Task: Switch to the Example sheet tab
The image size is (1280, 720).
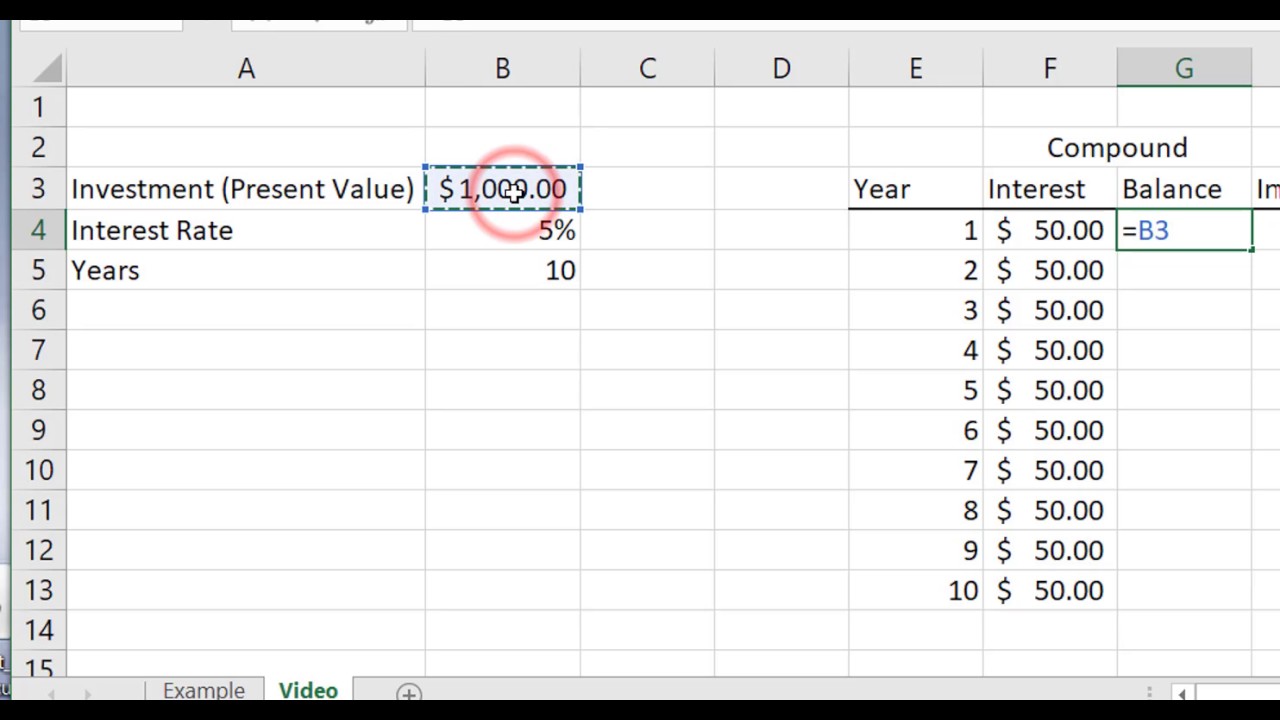Action: [x=204, y=691]
